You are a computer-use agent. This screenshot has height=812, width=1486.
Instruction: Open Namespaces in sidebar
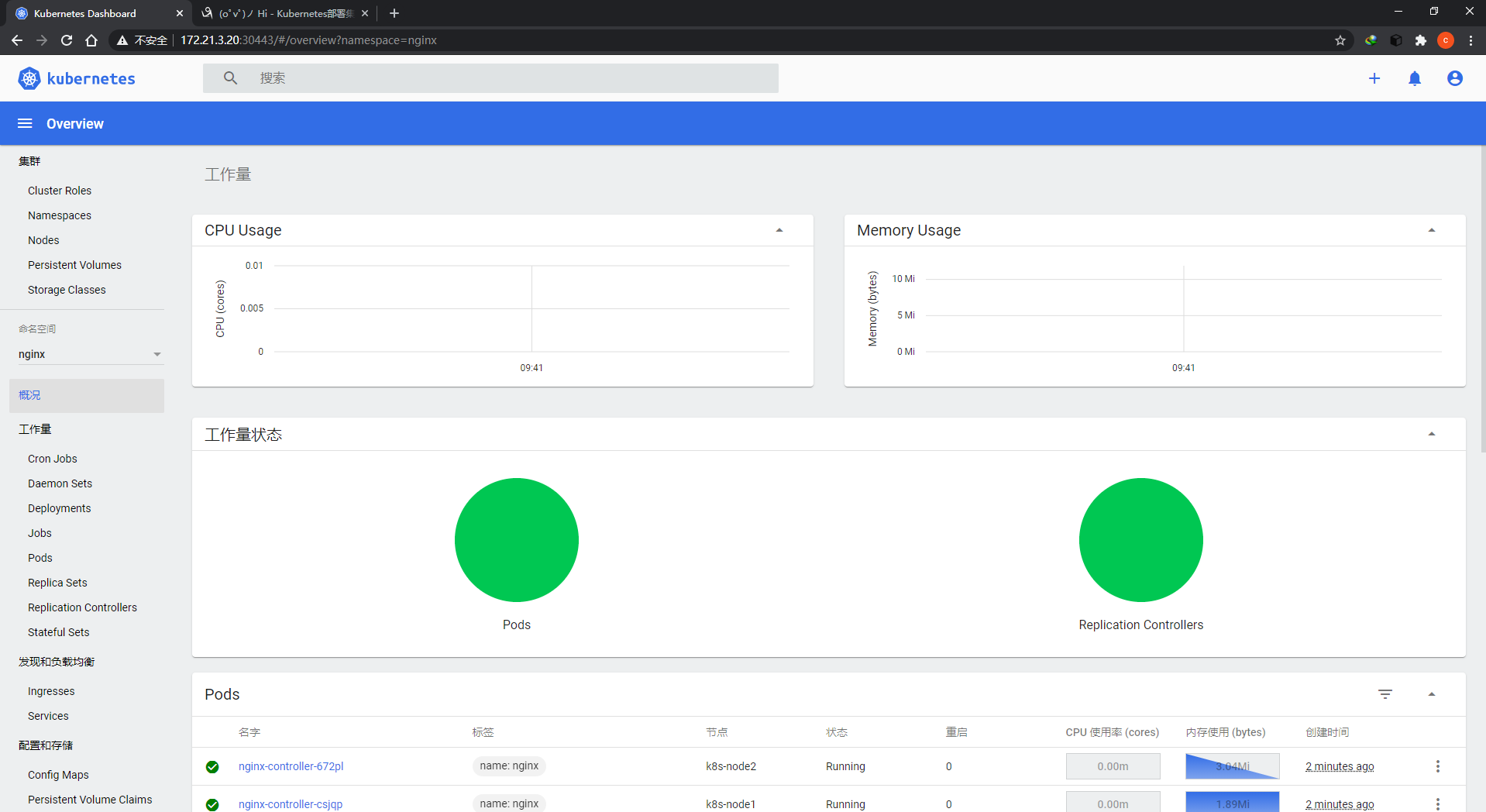pos(60,215)
